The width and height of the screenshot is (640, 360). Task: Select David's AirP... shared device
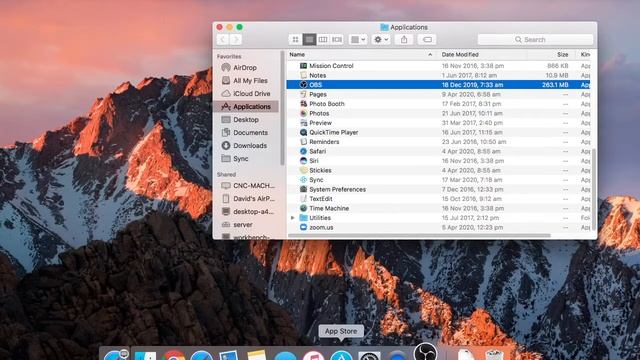253,199
